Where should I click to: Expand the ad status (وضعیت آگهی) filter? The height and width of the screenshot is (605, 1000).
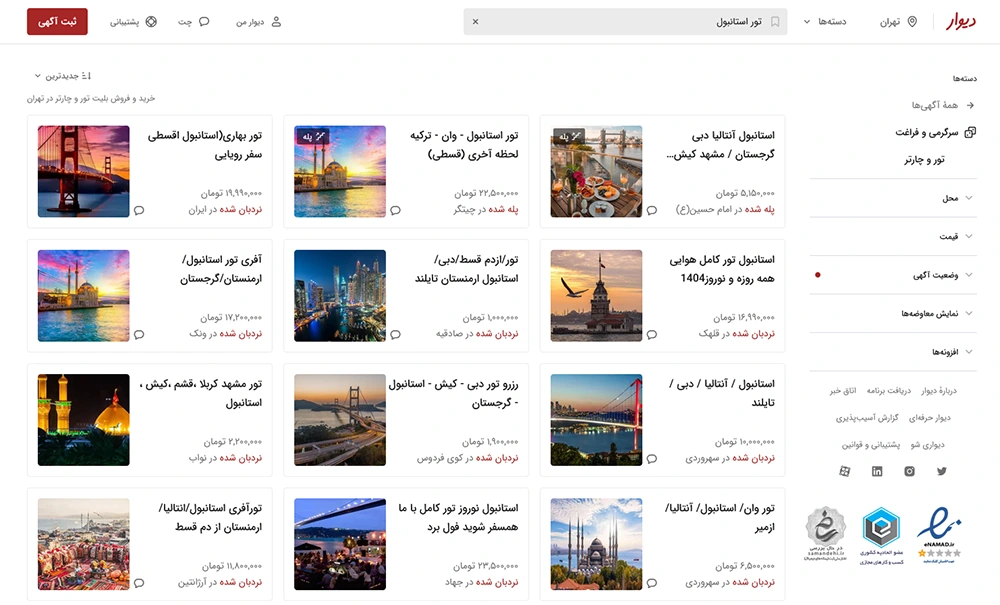tap(893, 275)
